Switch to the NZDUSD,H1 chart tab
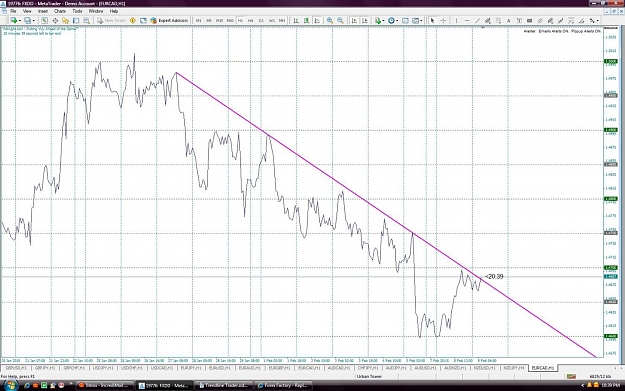Viewport: 625px width, 391px height. (x=485, y=368)
